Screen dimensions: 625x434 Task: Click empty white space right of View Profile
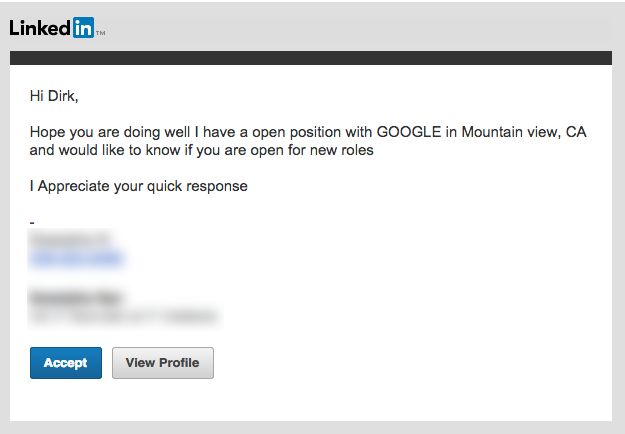click(400, 363)
